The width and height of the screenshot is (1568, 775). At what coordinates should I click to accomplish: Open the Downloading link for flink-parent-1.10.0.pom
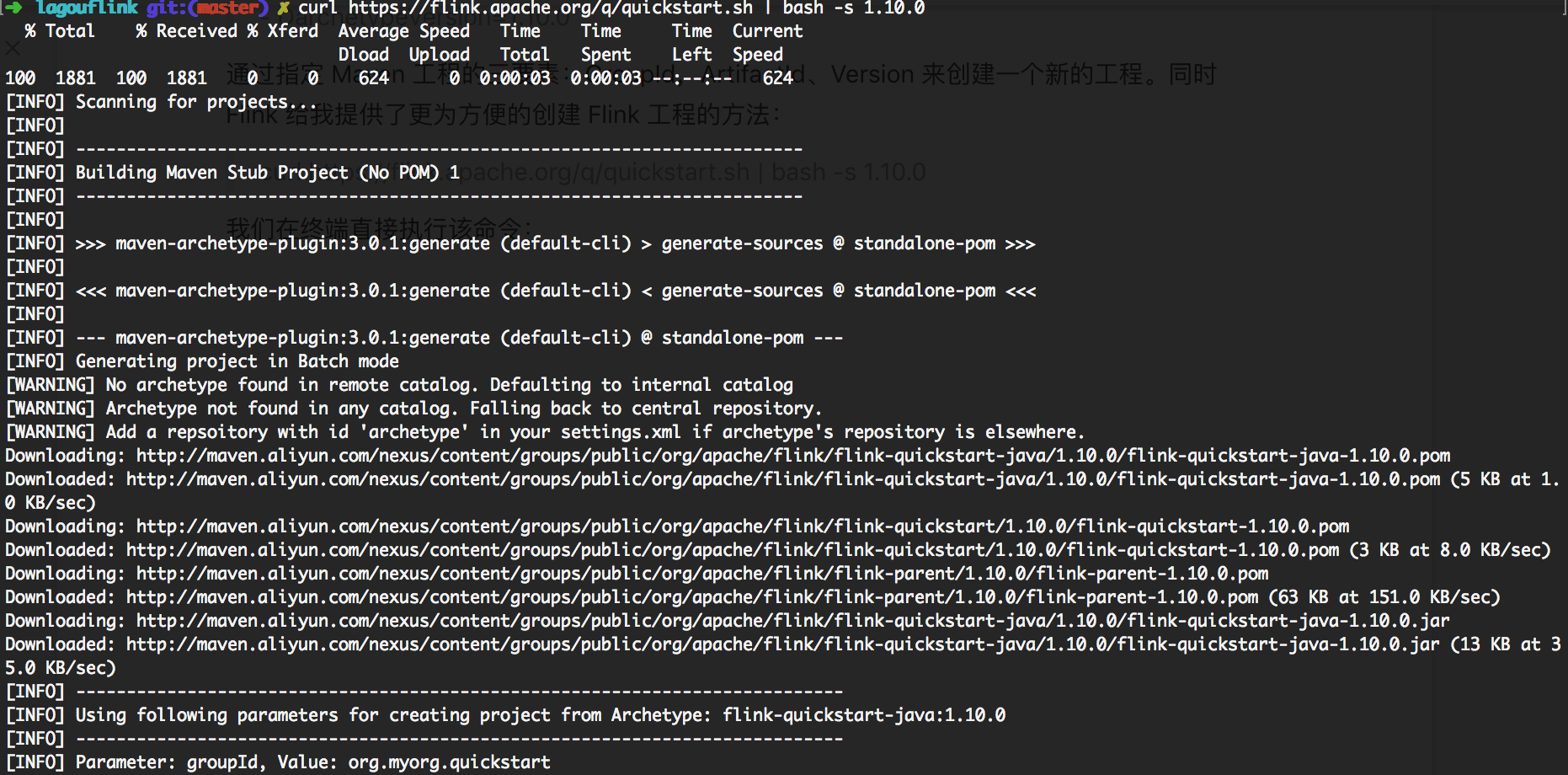(x=702, y=574)
